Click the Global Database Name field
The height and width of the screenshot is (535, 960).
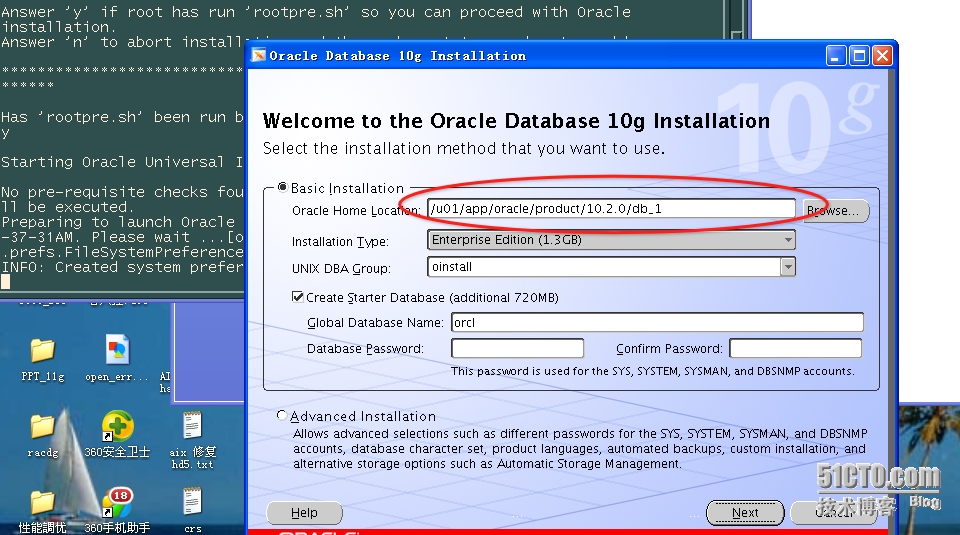point(657,323)
